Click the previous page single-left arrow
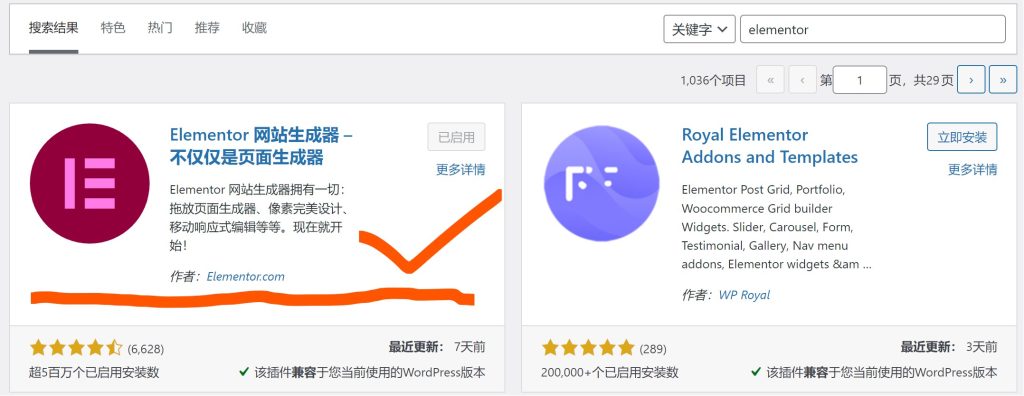The width and height of the screenshot is (1024, 396). [x=803, y=80]
